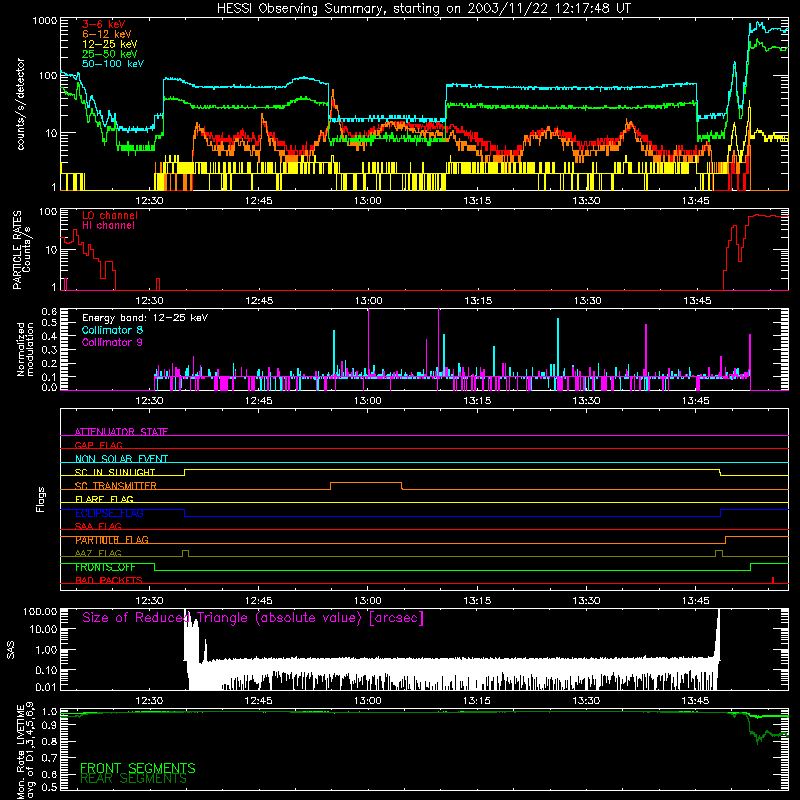Click the Flags panel axis label
The image size is (800, 800).
(x=41, y=499)
